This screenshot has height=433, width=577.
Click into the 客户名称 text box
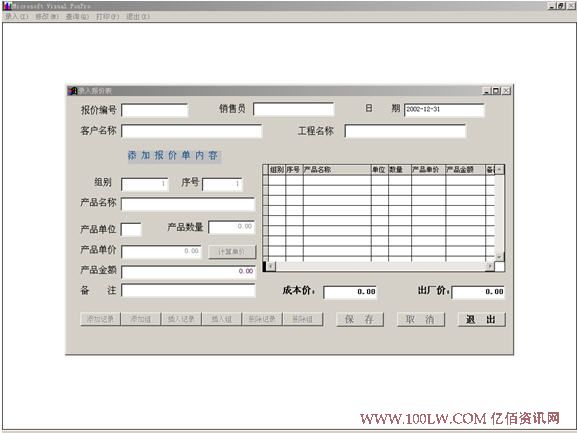[x=191, y=131]
